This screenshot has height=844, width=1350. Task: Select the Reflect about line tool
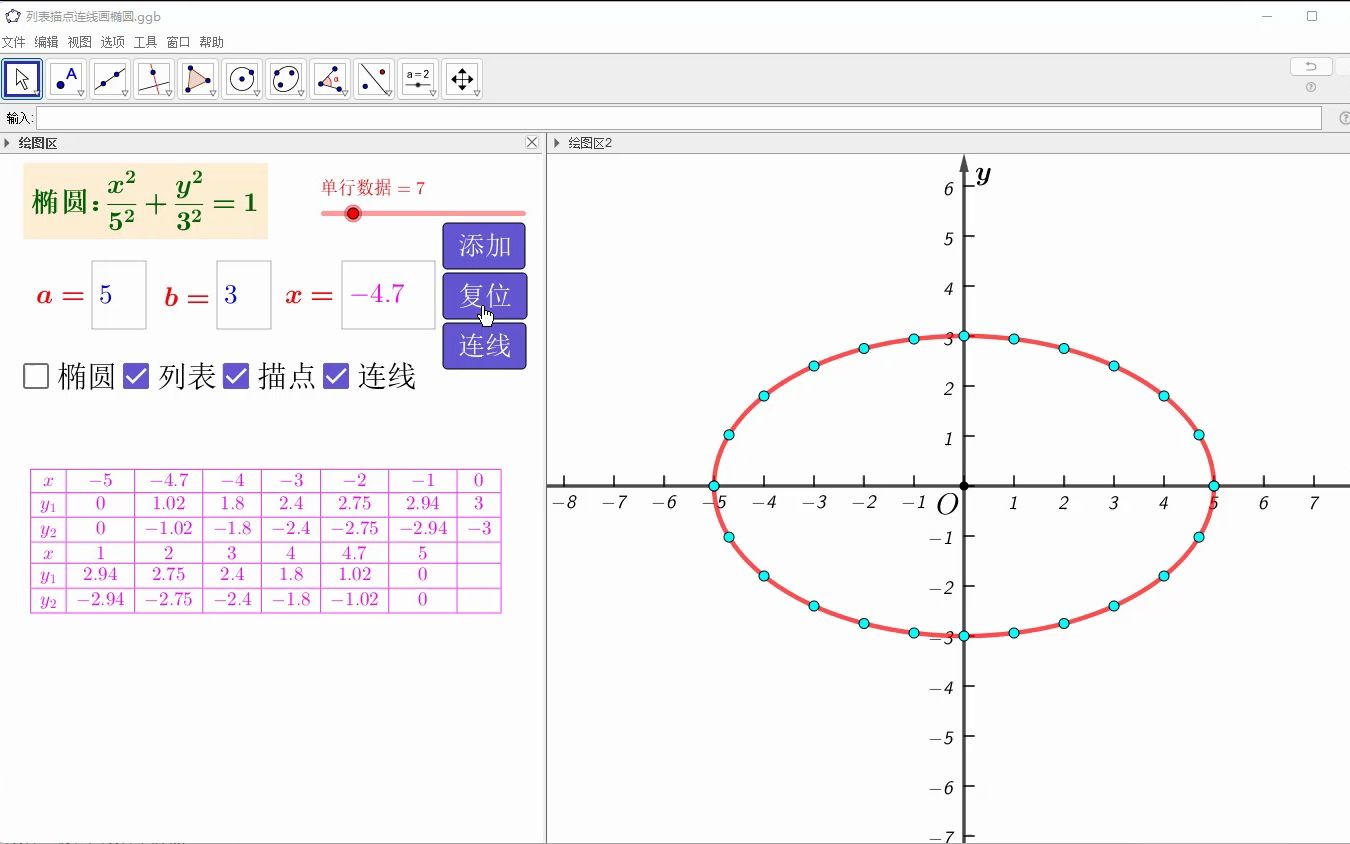[x=374, y=79]
